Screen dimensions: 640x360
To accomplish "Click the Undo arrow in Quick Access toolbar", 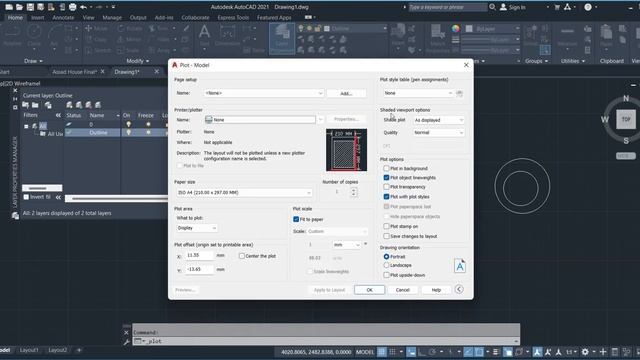I will click(83, 7).
